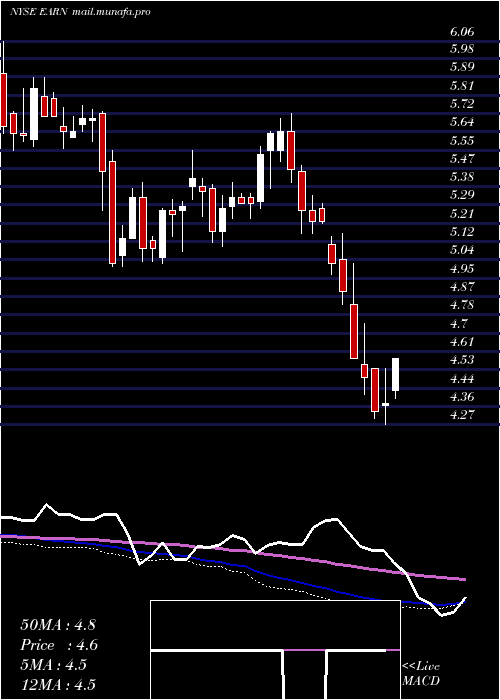
Task: Click the Price : 4.6 readout
Action: (59, 645)
